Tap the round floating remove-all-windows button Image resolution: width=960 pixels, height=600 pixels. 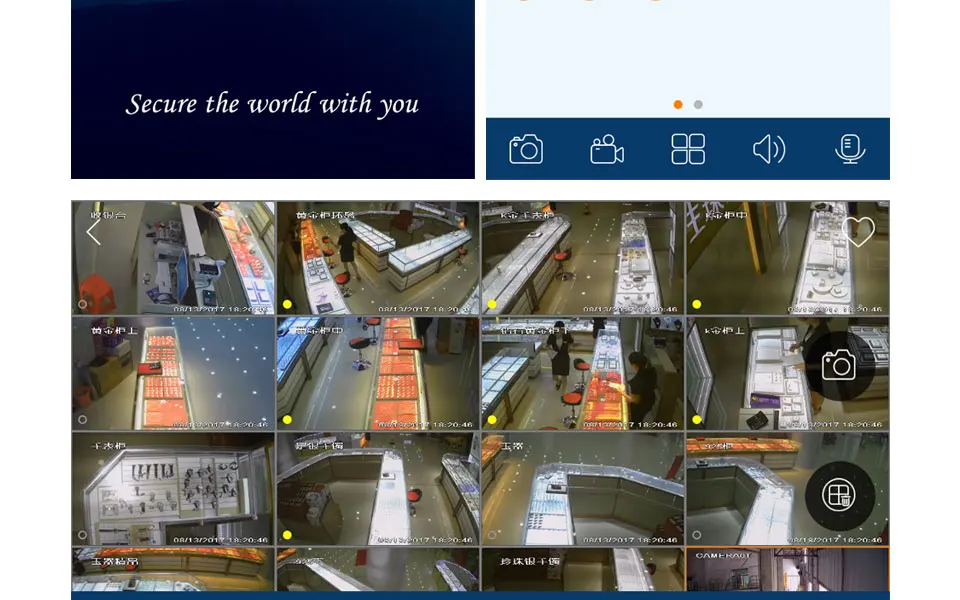(839, 495)
